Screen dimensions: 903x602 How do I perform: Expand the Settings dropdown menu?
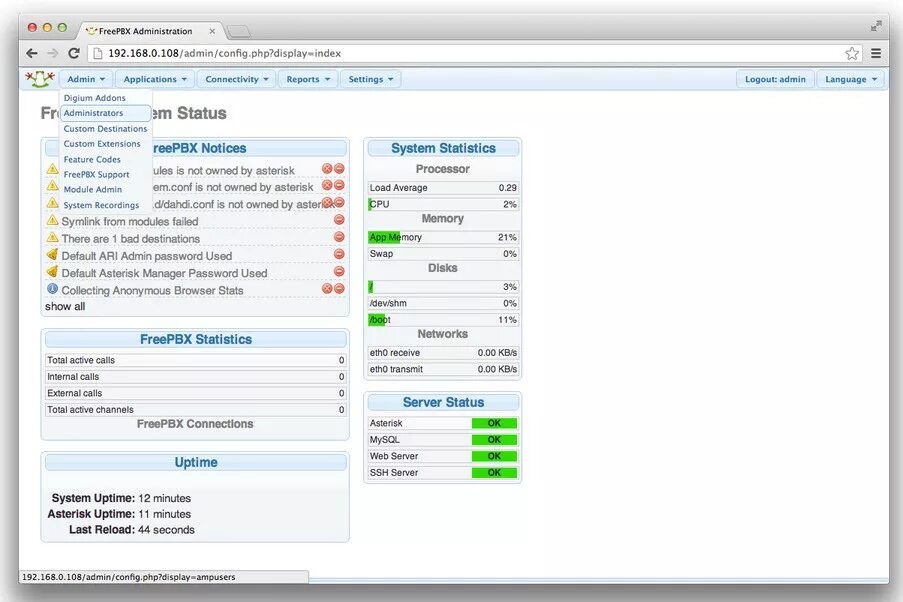point(371,79)
